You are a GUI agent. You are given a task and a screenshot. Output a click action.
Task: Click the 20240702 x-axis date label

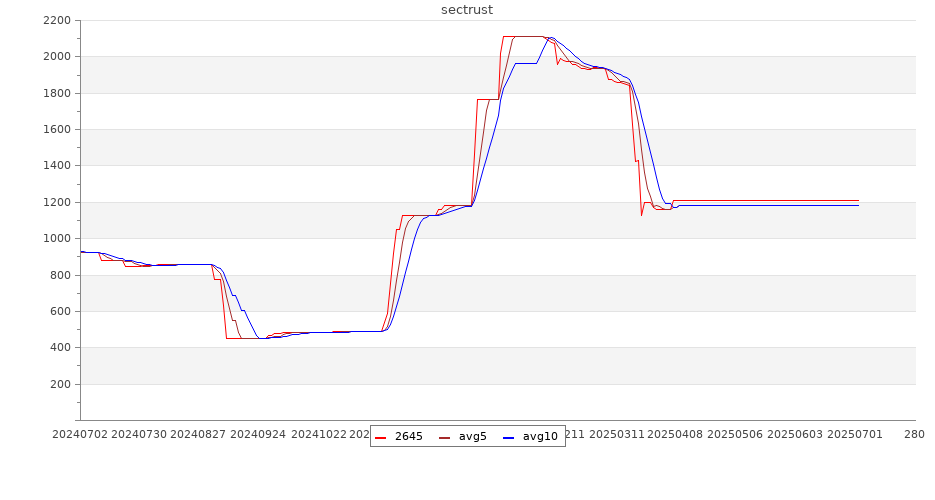[80, 435]
